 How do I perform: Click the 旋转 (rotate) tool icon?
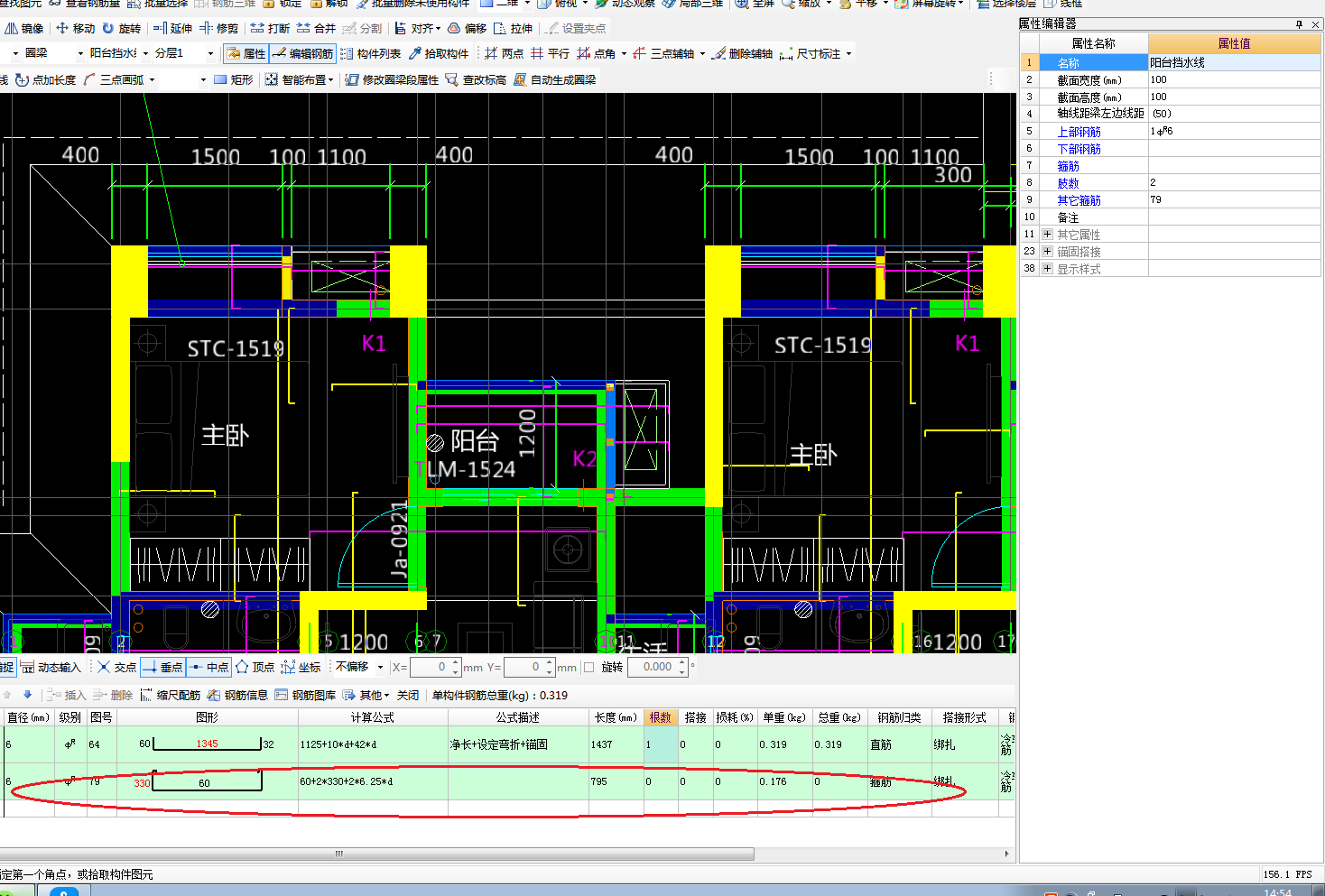tap(108, 29)
